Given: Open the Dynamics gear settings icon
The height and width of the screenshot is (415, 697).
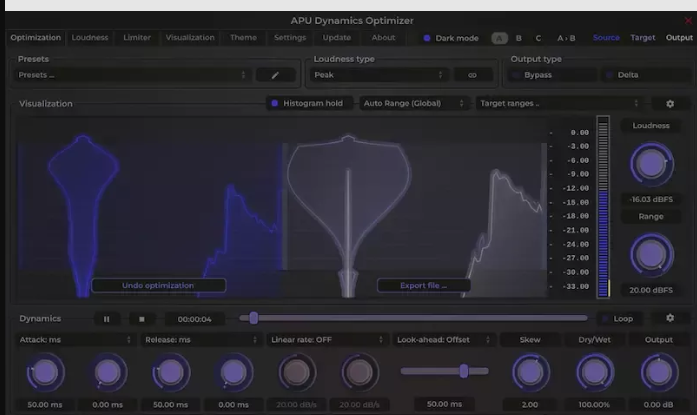Looking at the screenshot, I should tap(670, 318).
